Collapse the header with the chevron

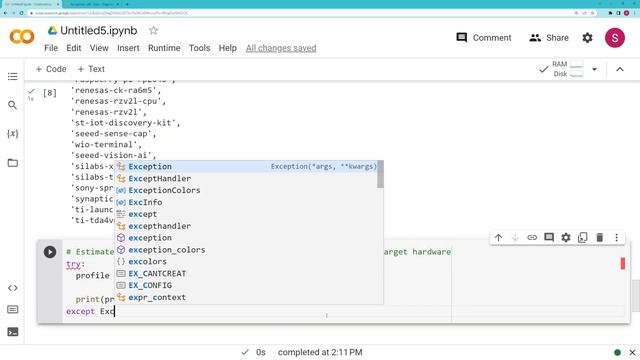click(620, 69)
